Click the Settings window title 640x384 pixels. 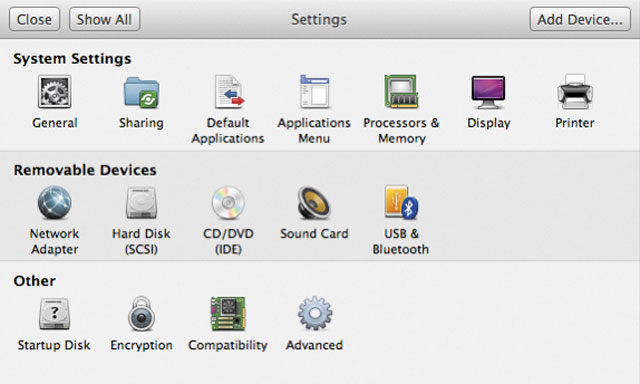(319, 19)
